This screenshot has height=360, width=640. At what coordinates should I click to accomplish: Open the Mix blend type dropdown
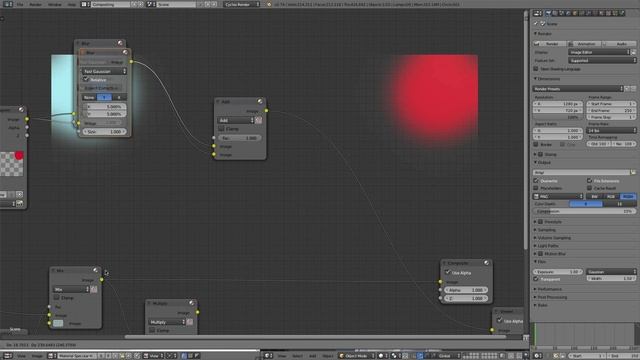pyautogui.click(x=71, y=289)
